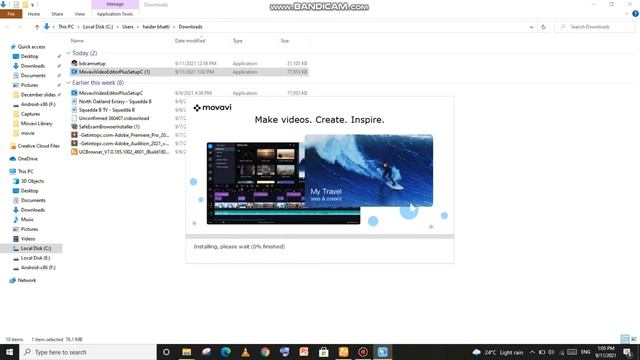Open Captures folder in sidebar
Image resolution: width=640 pixels, height=360 pixels.
click(x=31, y=114)
